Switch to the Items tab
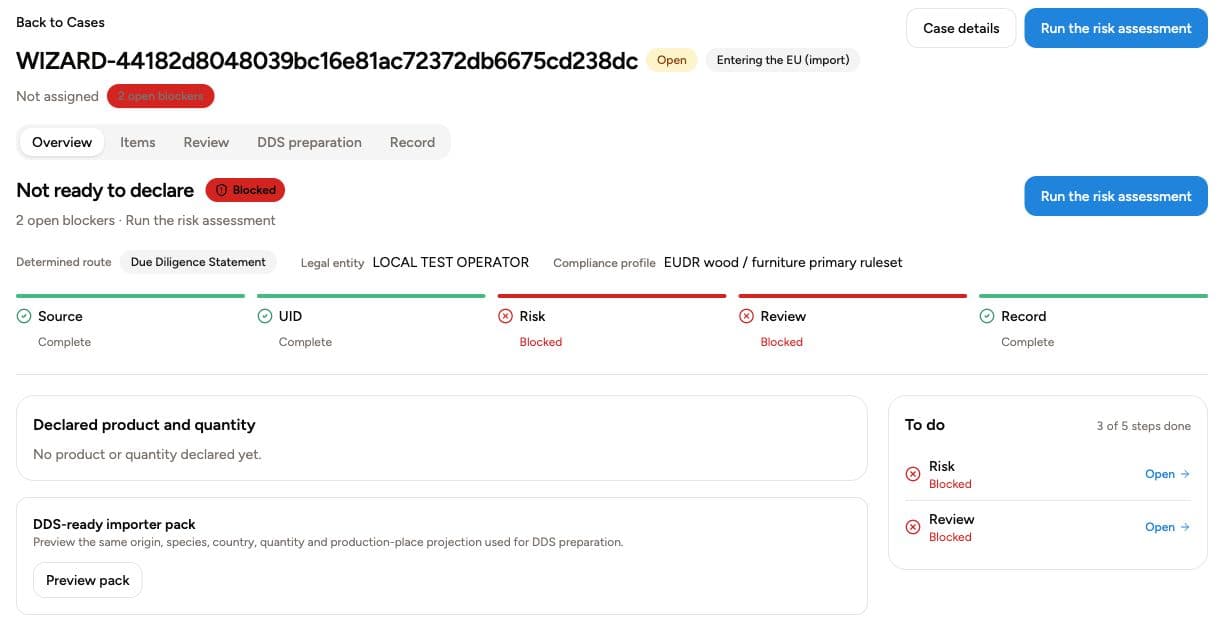Viewport: 1224px width, 623px height. (x=138, y=142)
